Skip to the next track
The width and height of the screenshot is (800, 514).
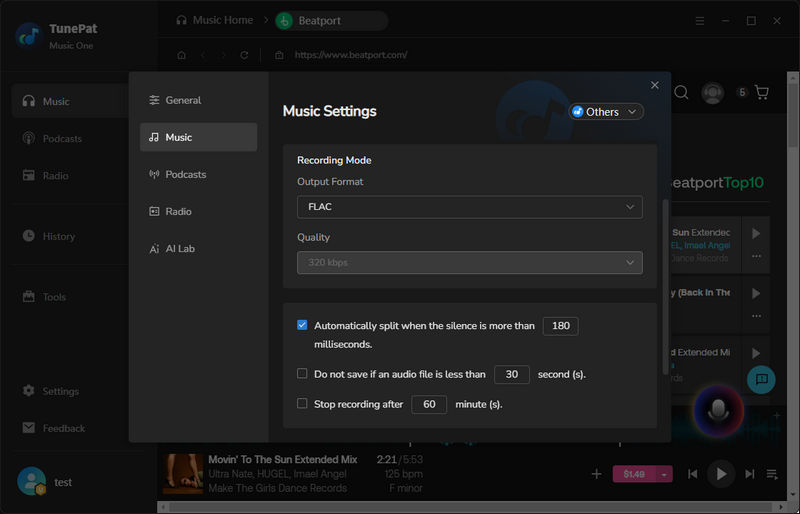pos(749,474)
